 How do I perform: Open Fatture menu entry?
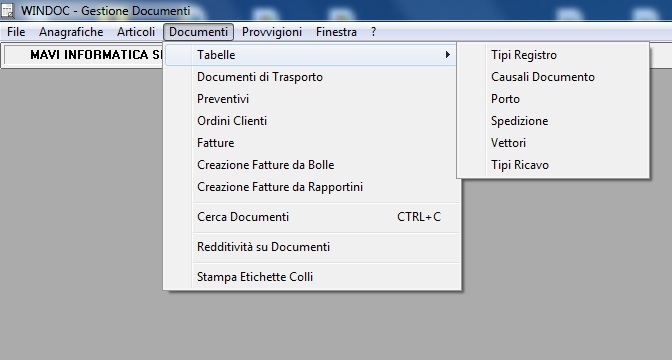311,143
